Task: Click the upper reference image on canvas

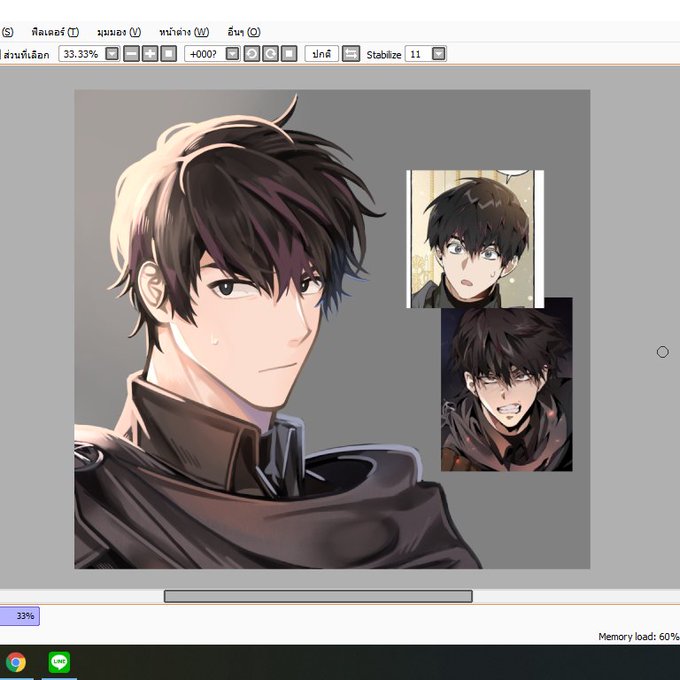Action: 475,239
